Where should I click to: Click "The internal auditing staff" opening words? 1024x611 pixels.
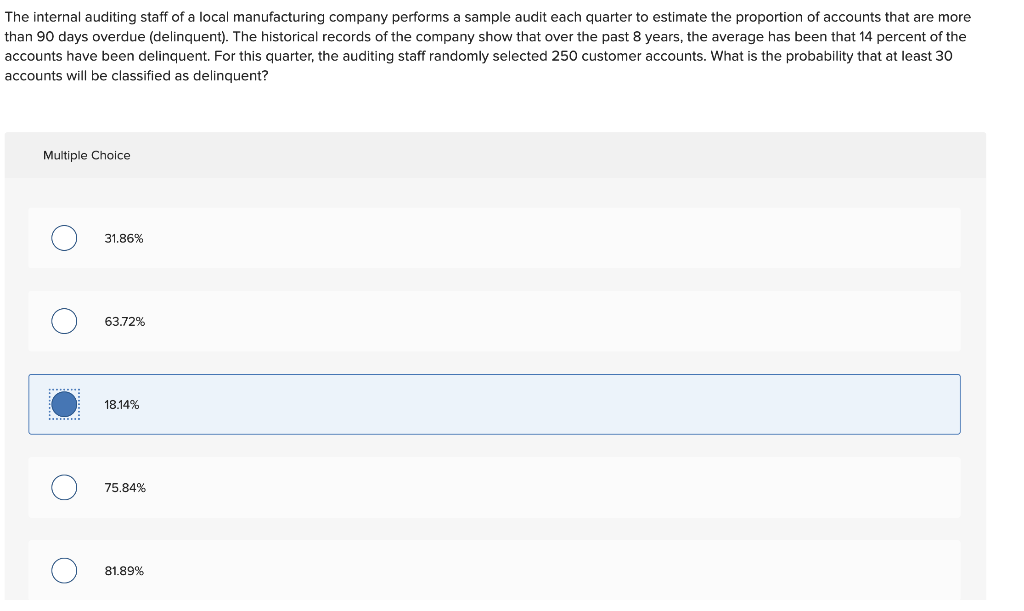(x=86, y=17)
